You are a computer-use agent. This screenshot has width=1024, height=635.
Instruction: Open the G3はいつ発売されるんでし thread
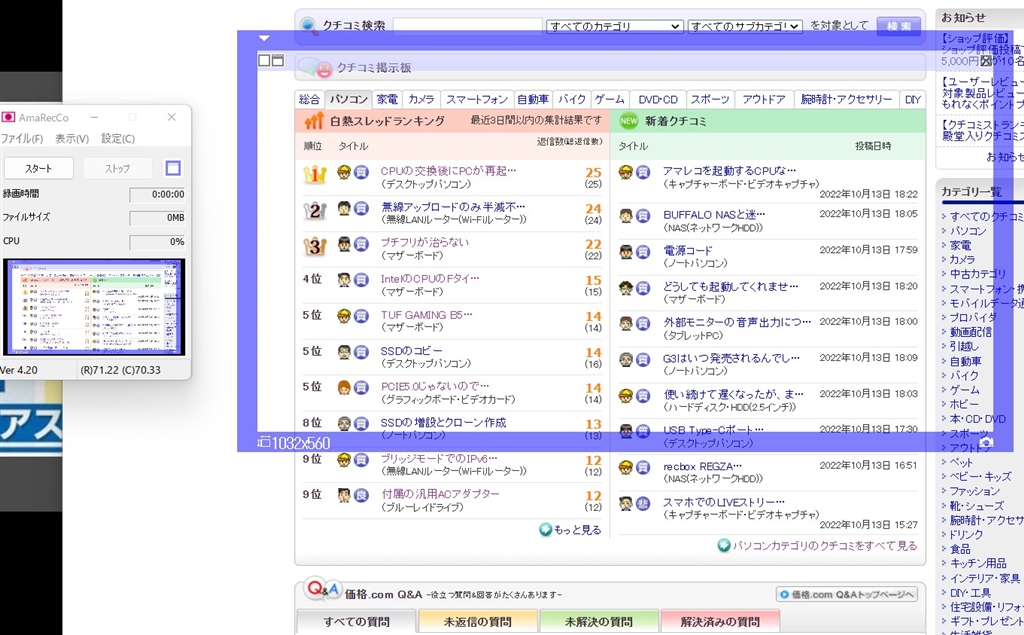point(731,358)
